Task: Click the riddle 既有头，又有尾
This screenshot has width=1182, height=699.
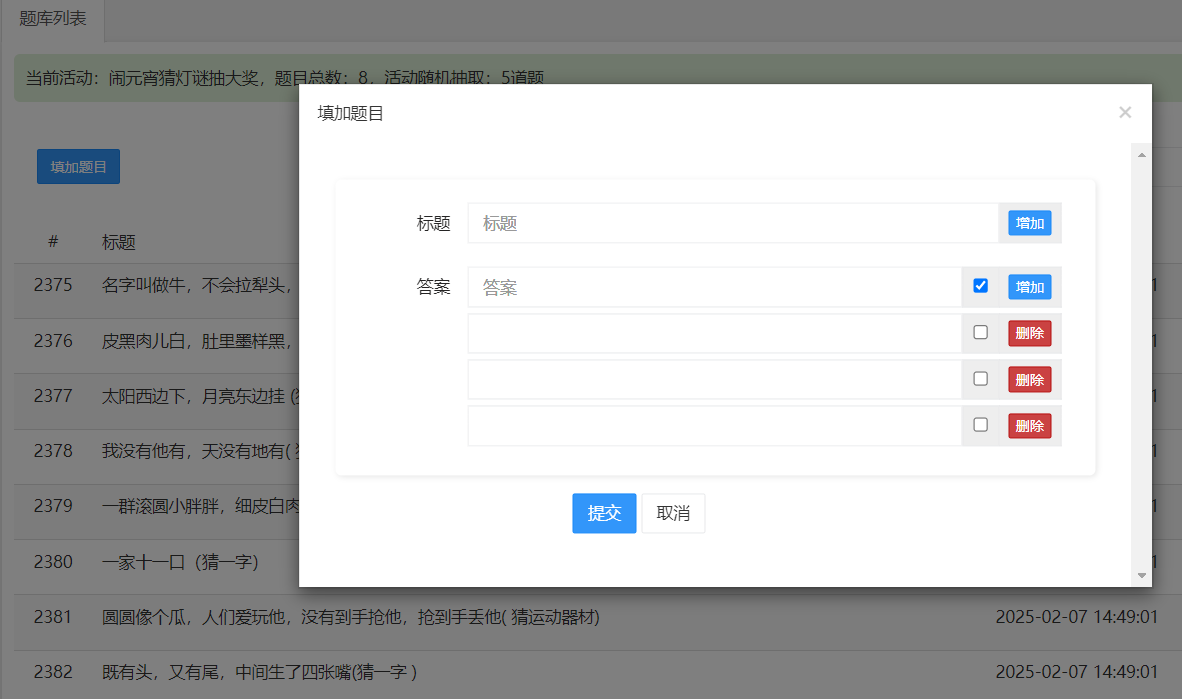Action: (x=259, y=672)
